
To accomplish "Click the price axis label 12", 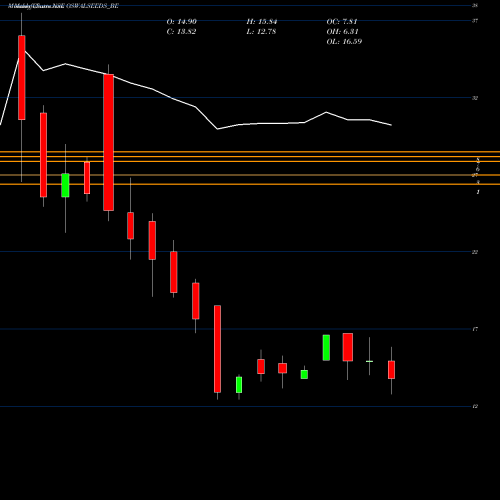I will (475, 406).
